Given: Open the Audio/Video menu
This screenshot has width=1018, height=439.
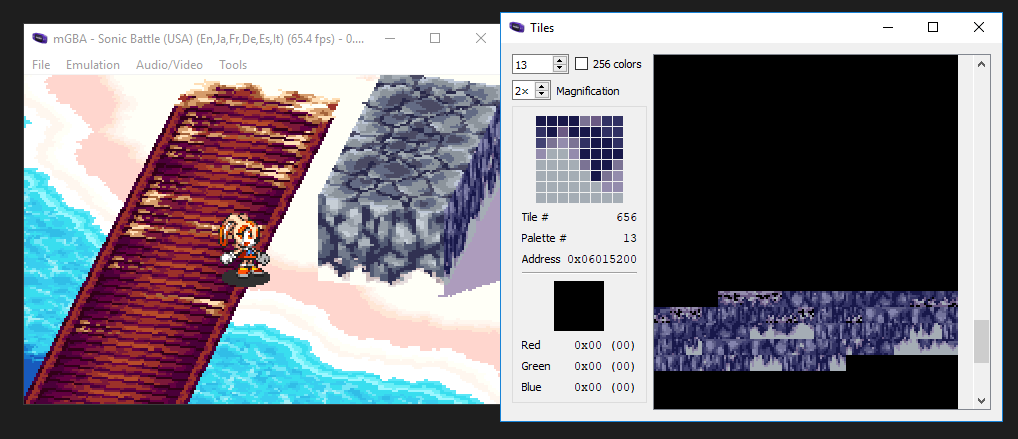Looking at the screenshot, I should click(x=169, y=65).
